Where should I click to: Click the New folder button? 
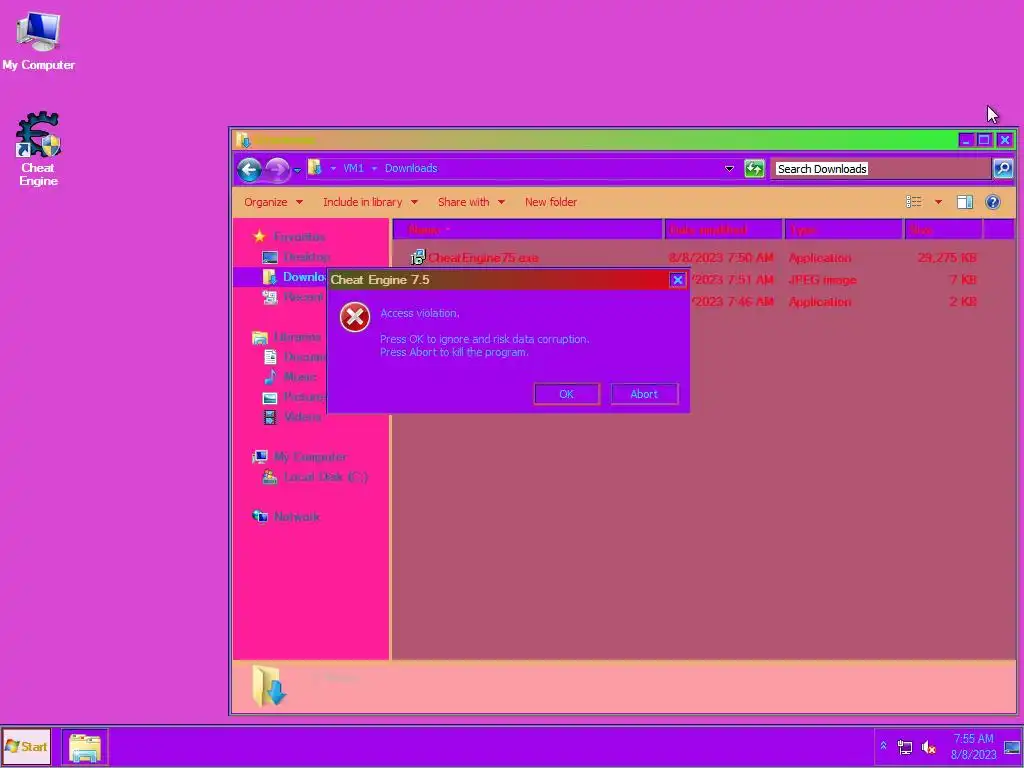(551, 202)
